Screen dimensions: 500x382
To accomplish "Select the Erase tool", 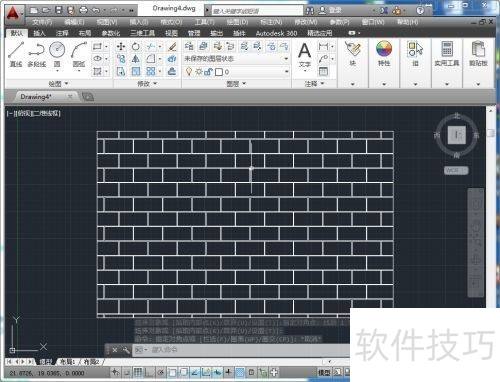I will click(172, 46).
